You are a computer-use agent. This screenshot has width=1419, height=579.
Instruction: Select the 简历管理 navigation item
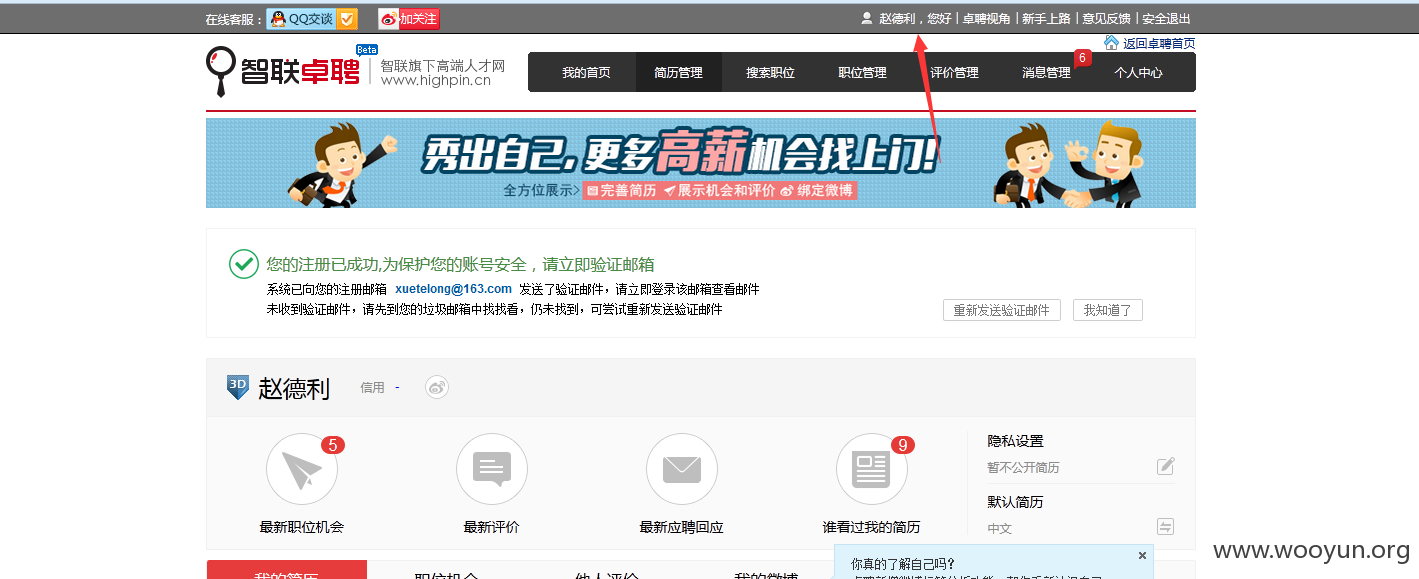[x=678, y=73]
